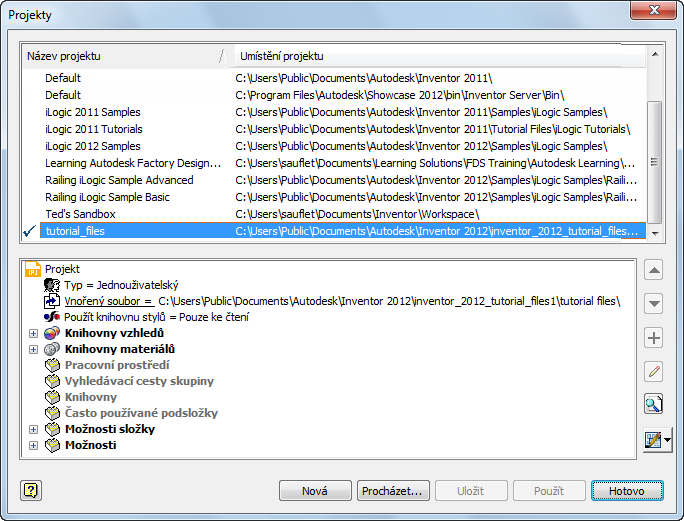Click the Často používané podsložky folder icon
The image size is (684, 521).
point(52,413)
